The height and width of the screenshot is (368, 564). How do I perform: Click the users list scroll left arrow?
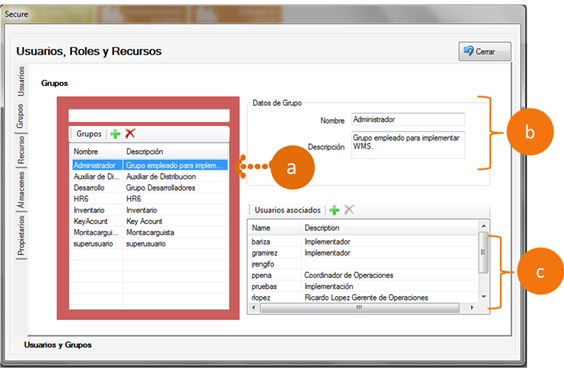pyautogui.click(x=254, y=308)
